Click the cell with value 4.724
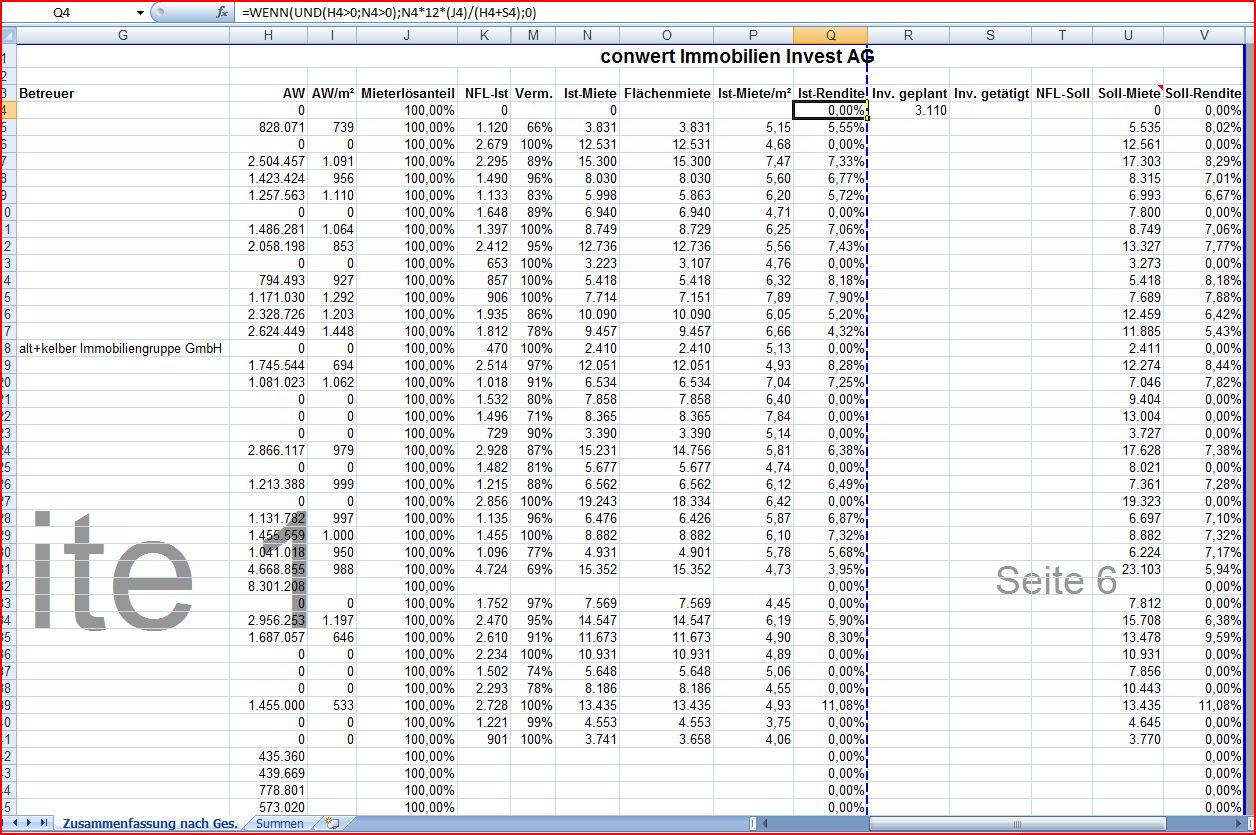 (484, 569)
